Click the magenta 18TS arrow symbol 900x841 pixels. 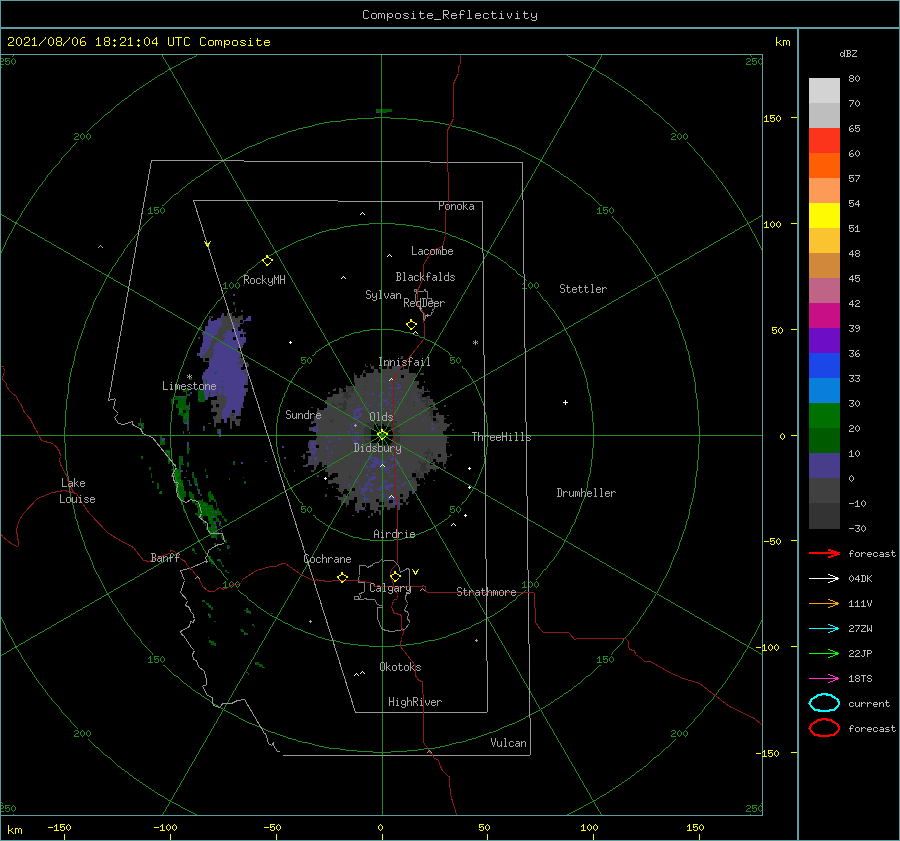[824, 679]
